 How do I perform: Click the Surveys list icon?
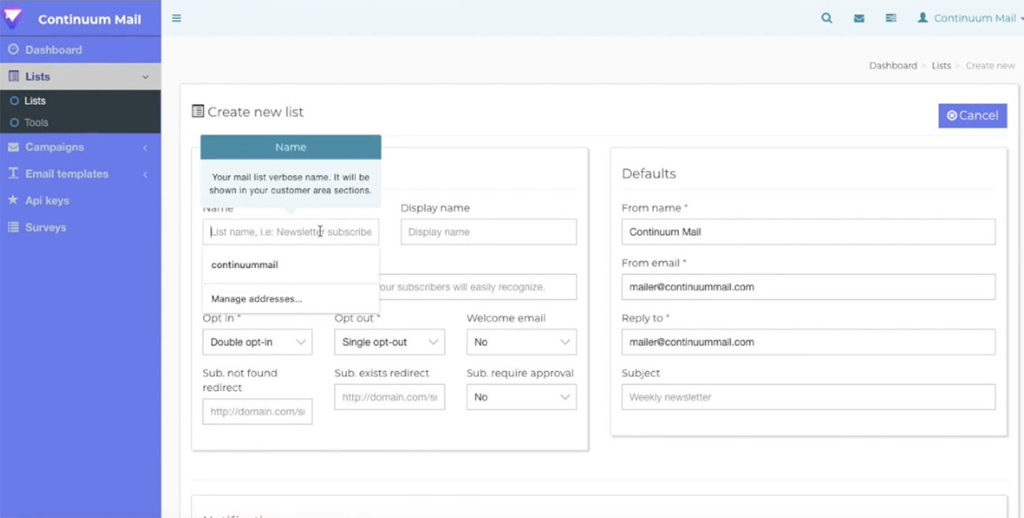13,227
